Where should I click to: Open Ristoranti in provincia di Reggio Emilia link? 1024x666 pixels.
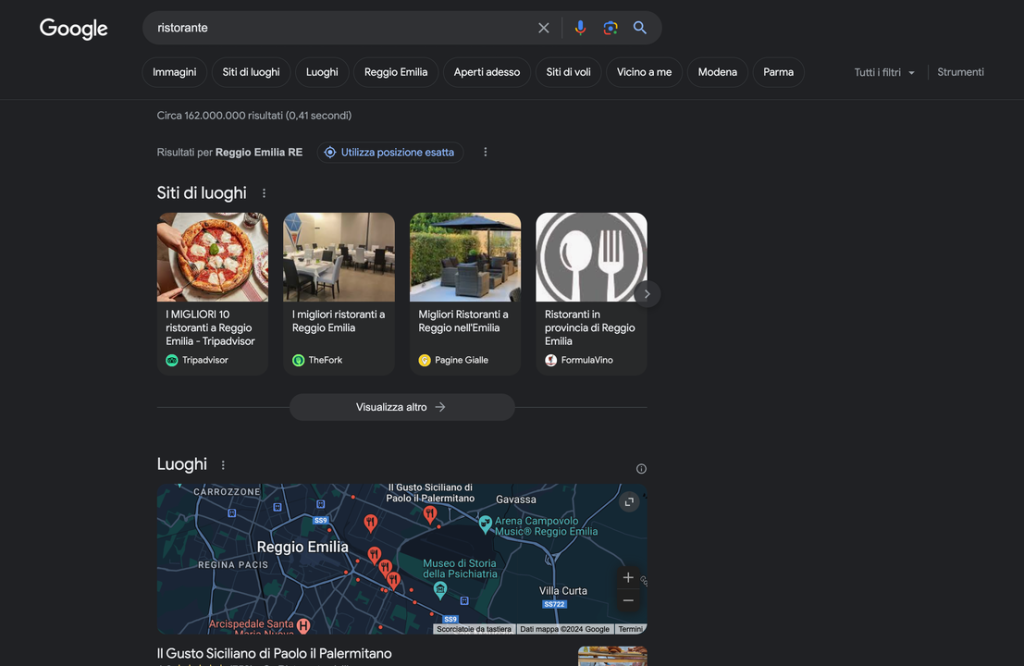click(590, 328)
